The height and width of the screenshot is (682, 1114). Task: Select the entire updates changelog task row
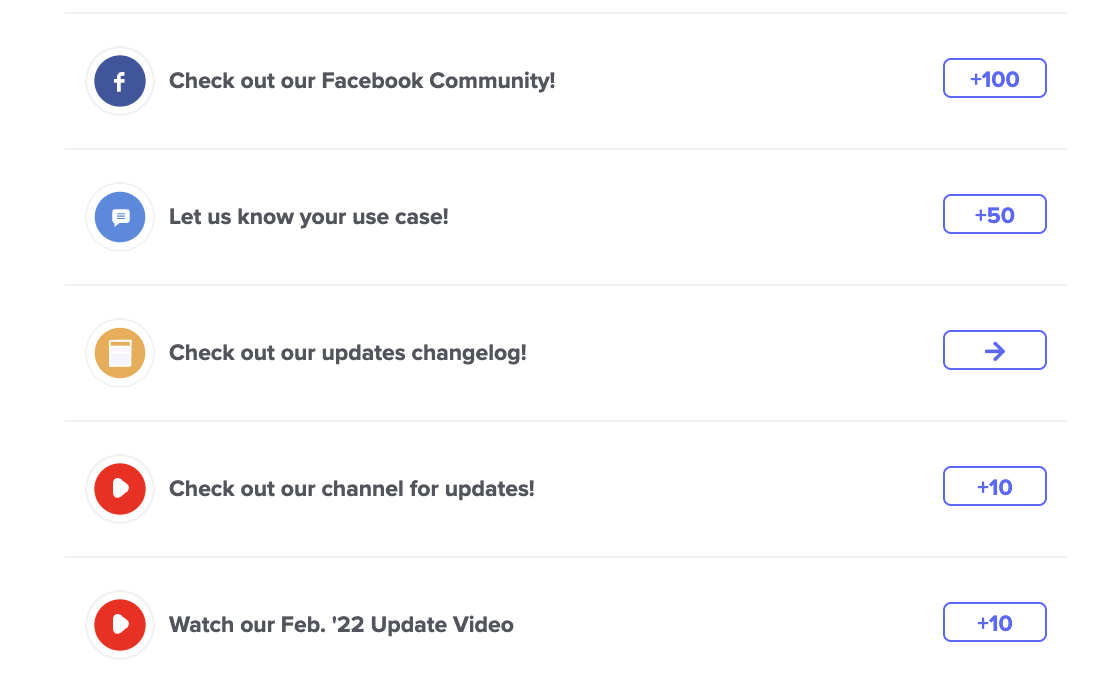tap(566, 353)
